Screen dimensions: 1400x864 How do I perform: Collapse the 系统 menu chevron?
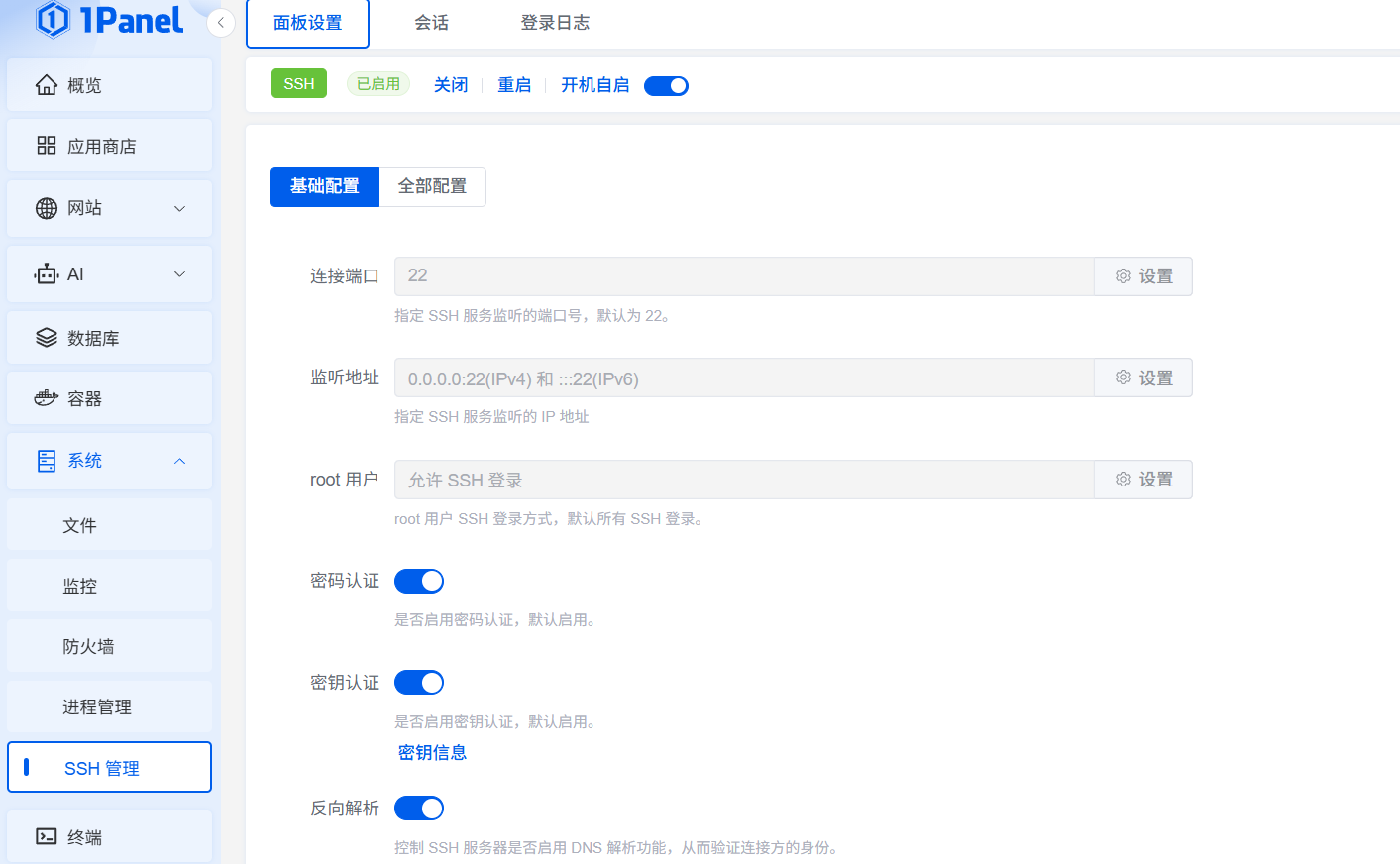(x=179, y=461)
